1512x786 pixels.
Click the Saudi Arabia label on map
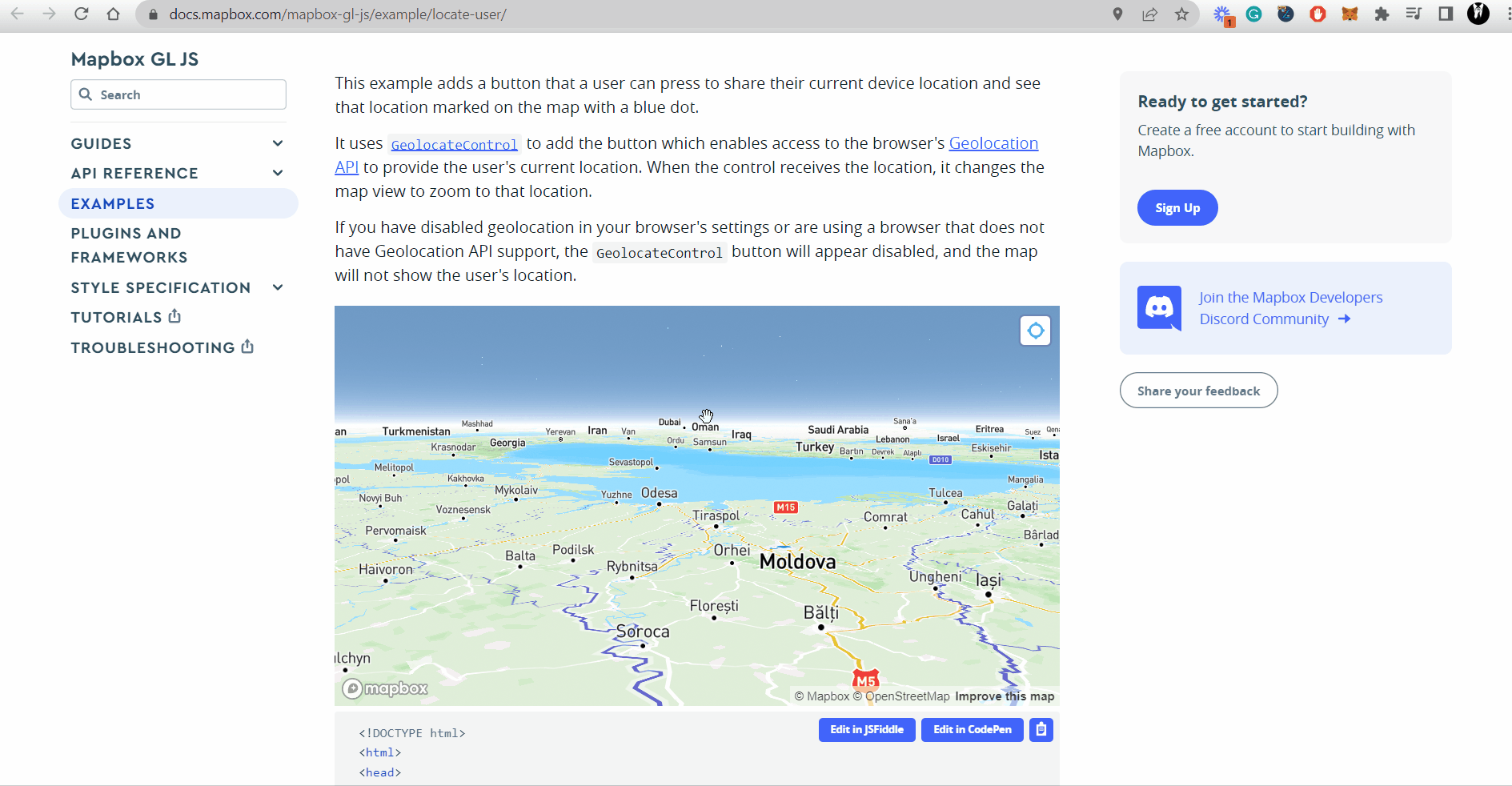click(x=838, y=430)
